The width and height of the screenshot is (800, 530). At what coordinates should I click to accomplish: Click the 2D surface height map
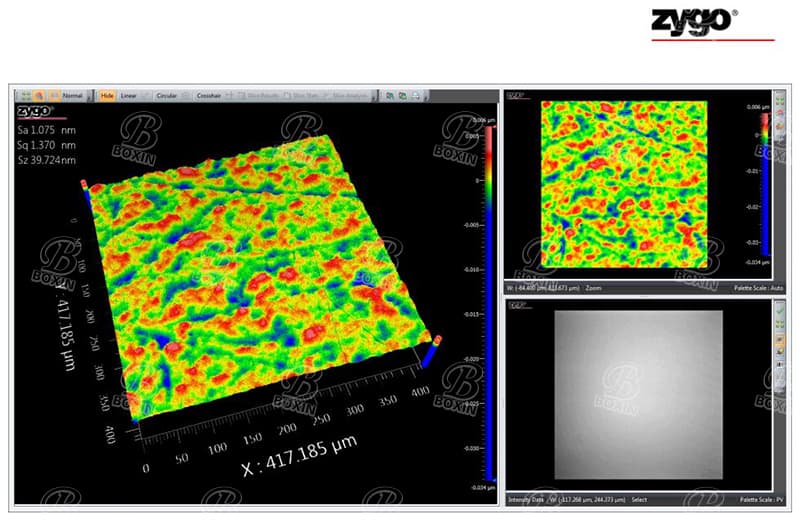pos(624,184)
